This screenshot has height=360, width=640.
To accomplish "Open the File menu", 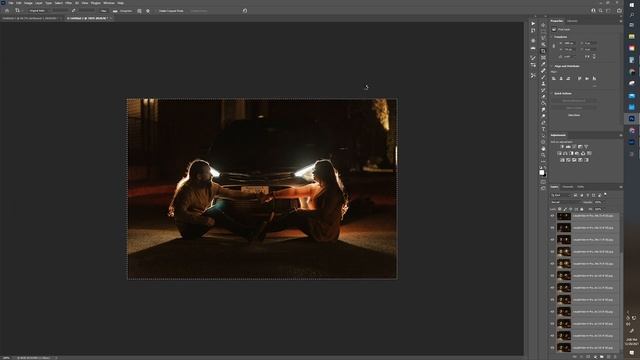I will tap(11, 3).
